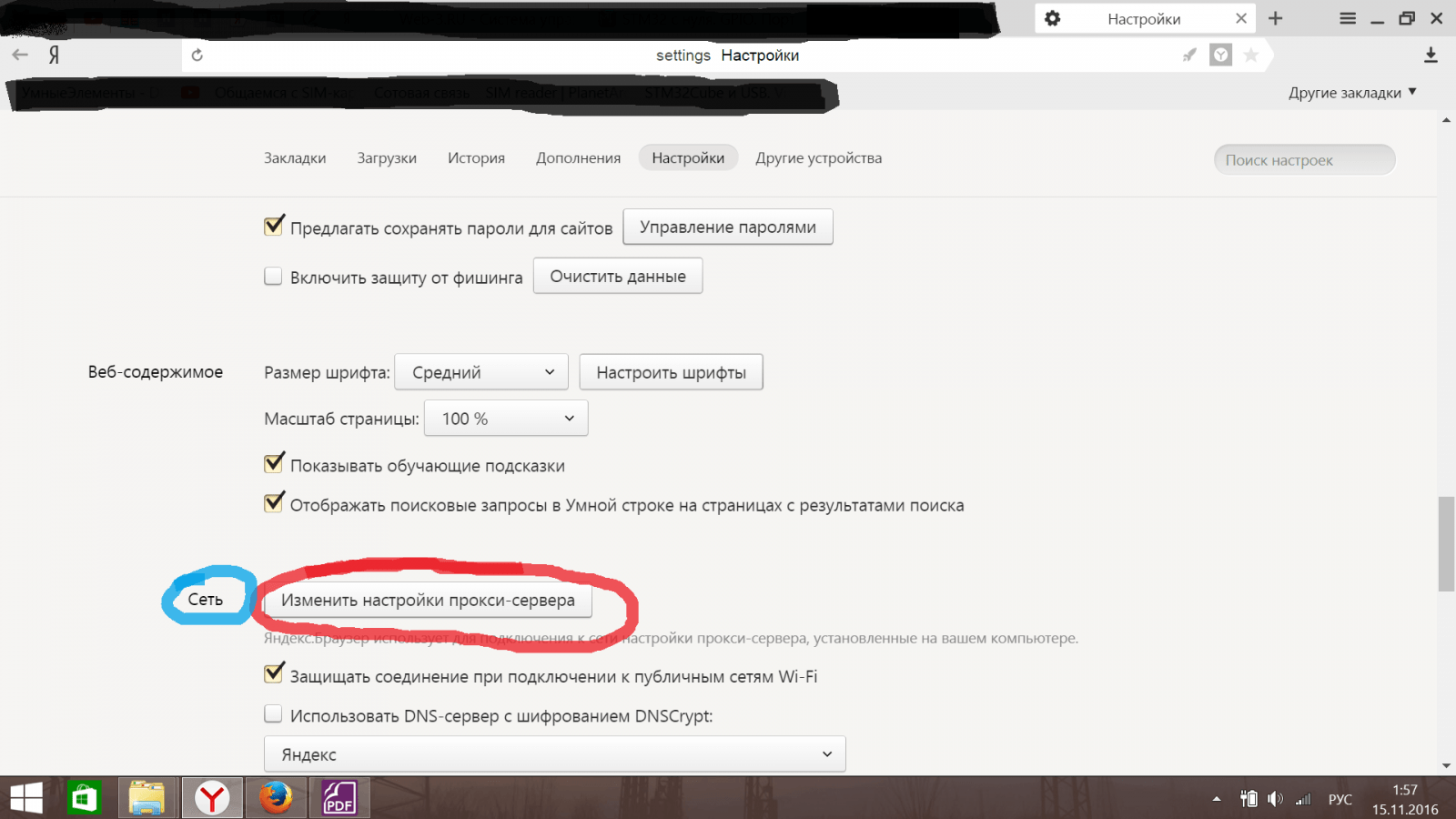Click the network signal tray icon
This screenshot has height=819, width=1456.
click(1304, 799)
